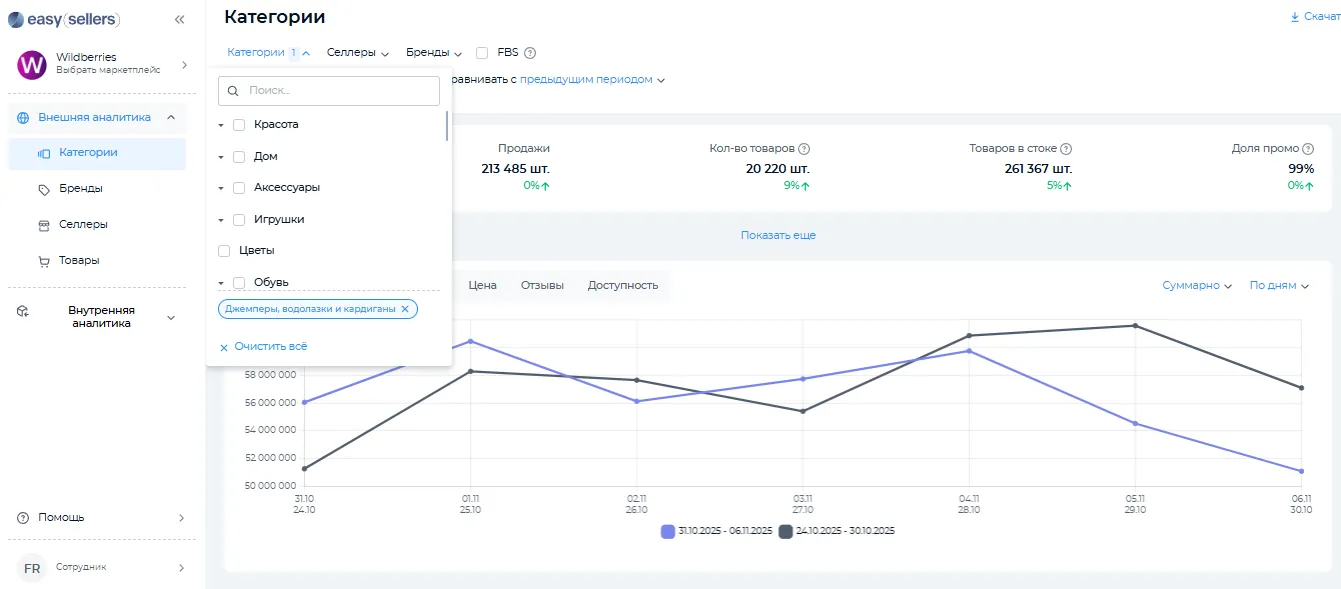The height and width of the screenshot is (589, 1341).
Task: Open the Селлеры filter dropdown
Action: (x=357, y=53)
